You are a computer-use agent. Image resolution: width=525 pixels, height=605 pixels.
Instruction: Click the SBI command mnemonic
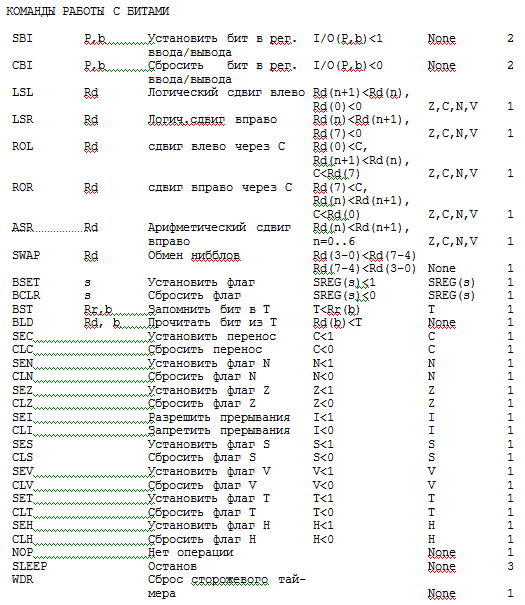[22, 38]
